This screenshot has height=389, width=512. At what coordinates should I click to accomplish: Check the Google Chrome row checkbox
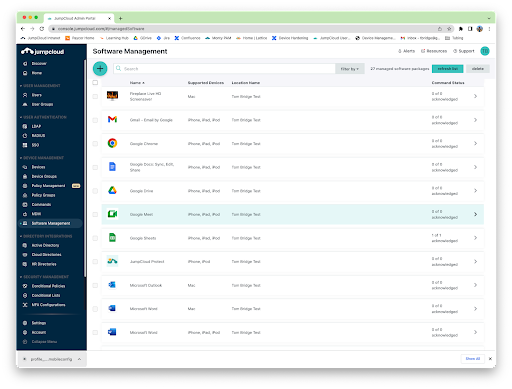coord(95,144)
